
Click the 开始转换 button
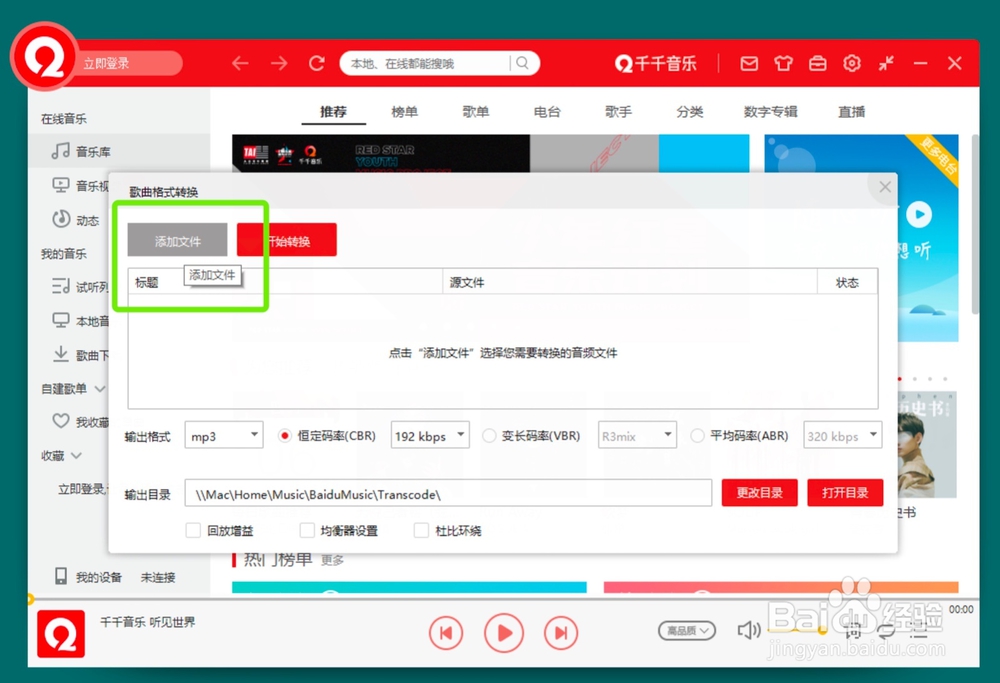click(x=287, y=240)
